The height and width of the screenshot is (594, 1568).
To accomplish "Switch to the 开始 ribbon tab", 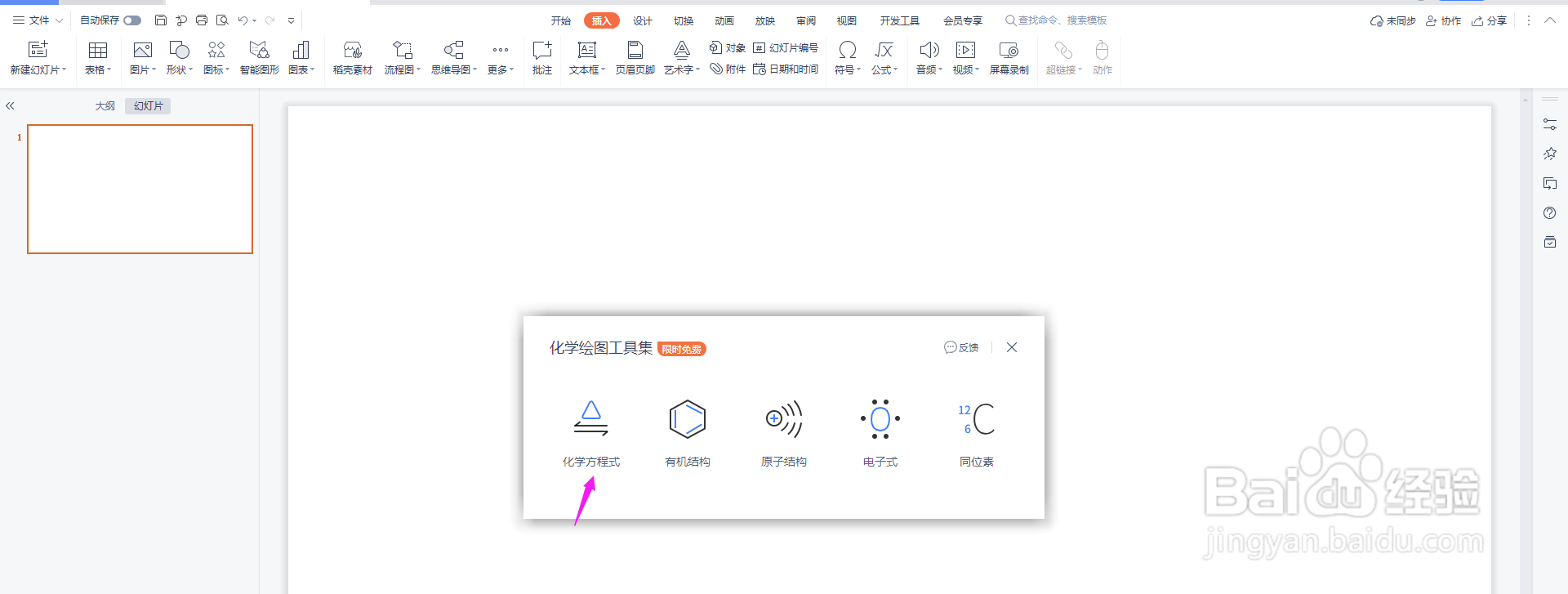I will pos(560,20).
